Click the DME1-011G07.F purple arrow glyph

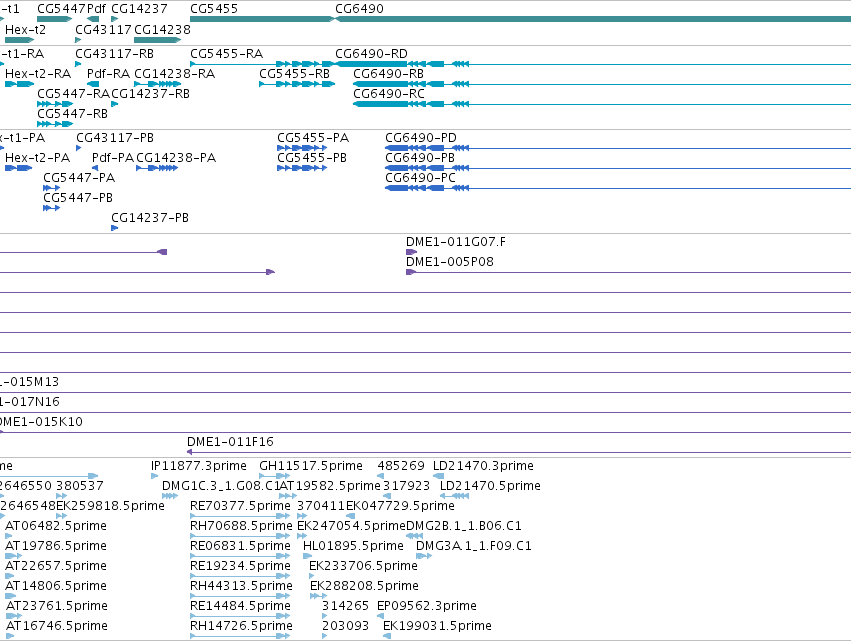(x=411, y=252)
